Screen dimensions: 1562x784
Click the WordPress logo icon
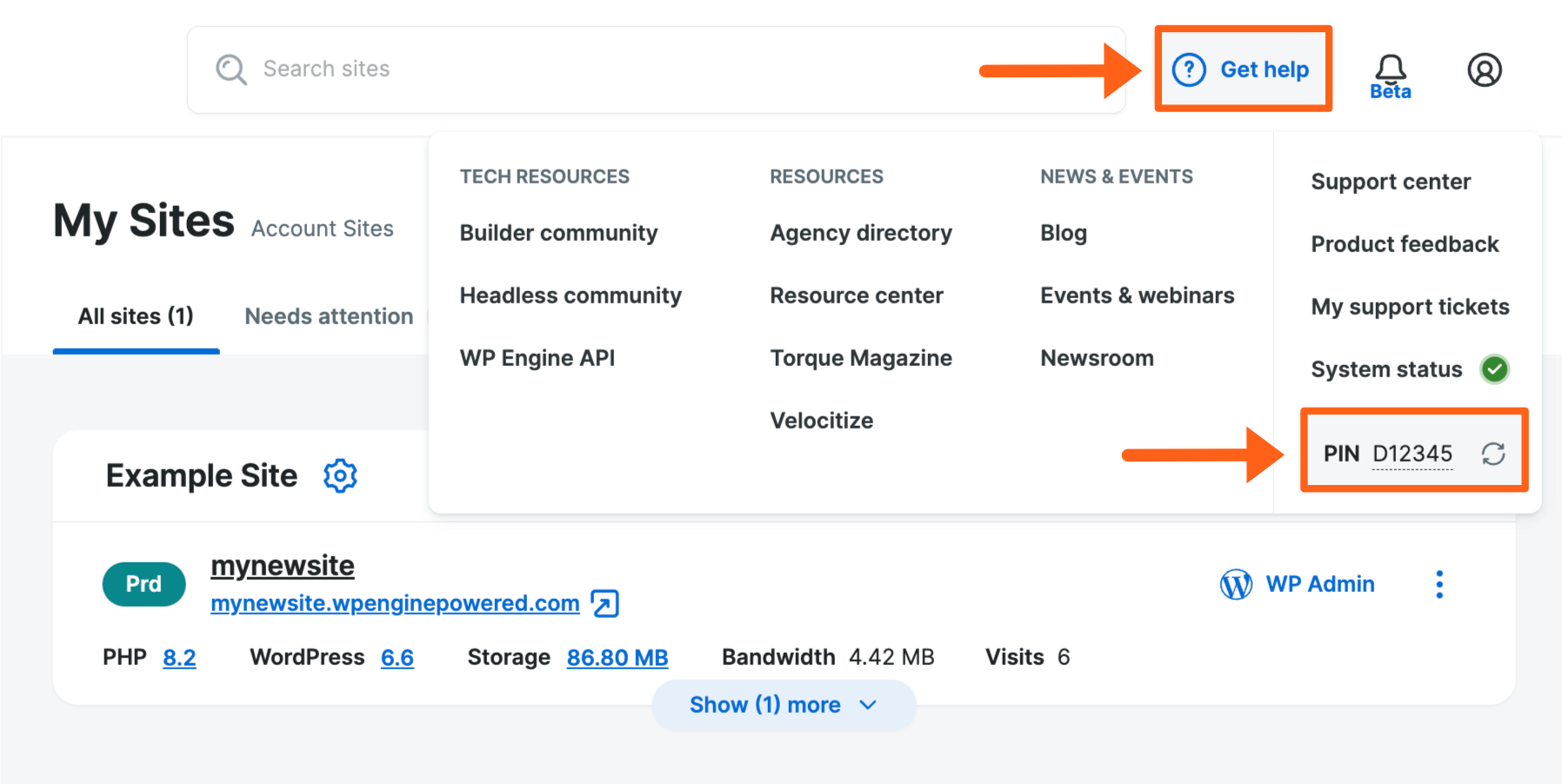click(1236, 584)
